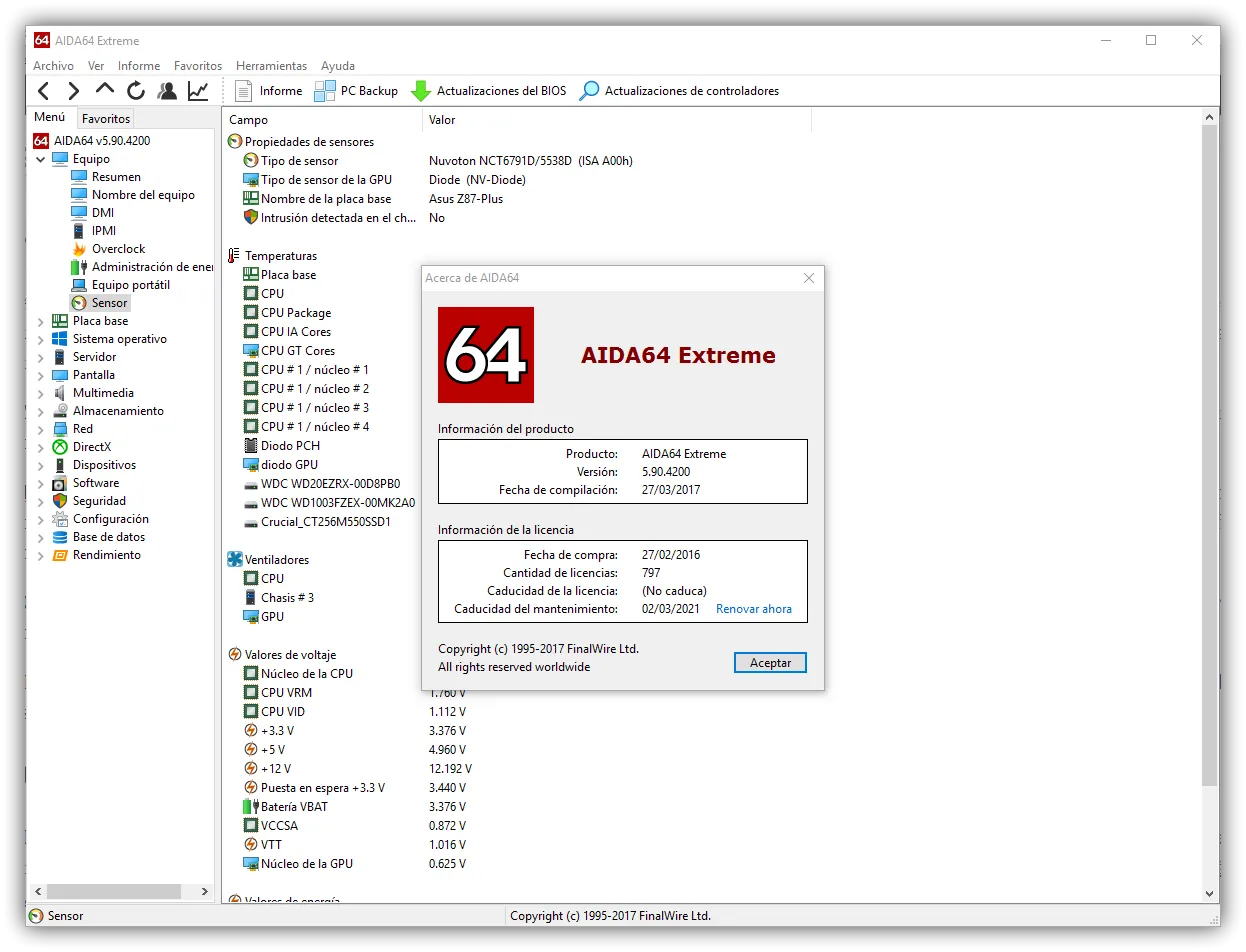
Task: Click Aceptar in About dialog
Action: [770, 663]
